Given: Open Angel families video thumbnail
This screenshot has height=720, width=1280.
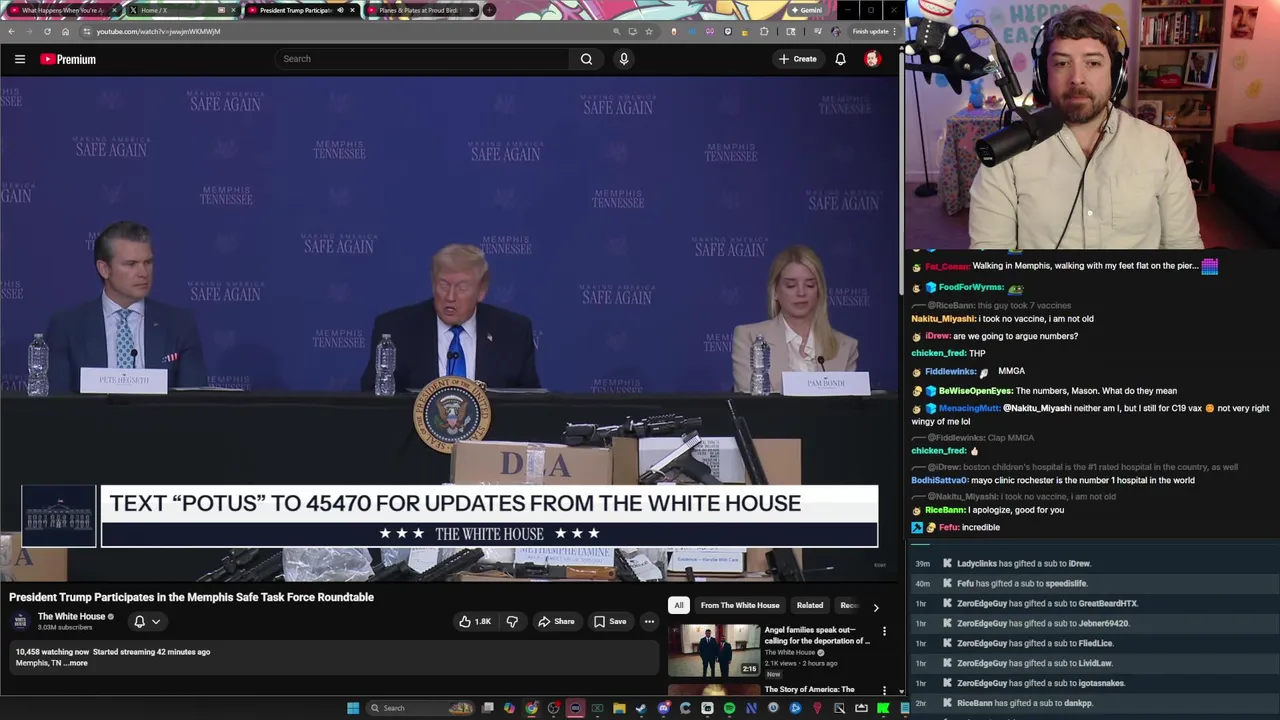Looking at the screenshot, I should coord(714,650).
